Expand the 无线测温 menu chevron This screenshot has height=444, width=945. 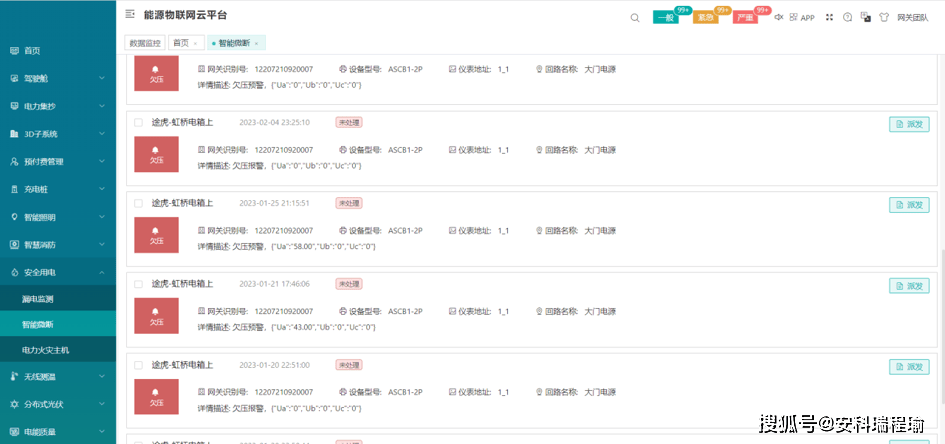point(102,377)
